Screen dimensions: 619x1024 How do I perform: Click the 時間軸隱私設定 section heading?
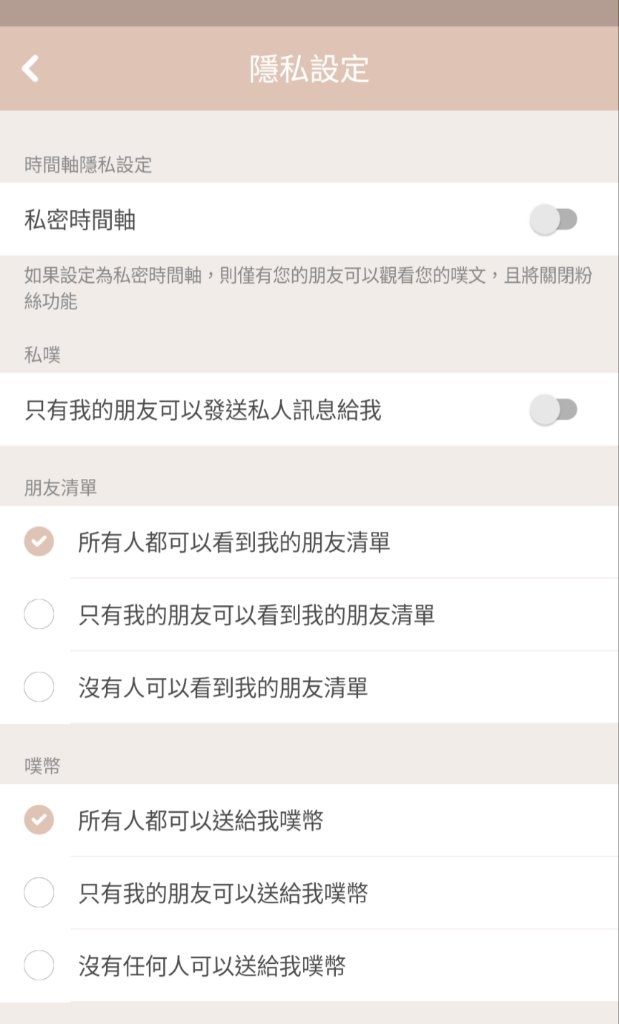(x=88, y=165)
